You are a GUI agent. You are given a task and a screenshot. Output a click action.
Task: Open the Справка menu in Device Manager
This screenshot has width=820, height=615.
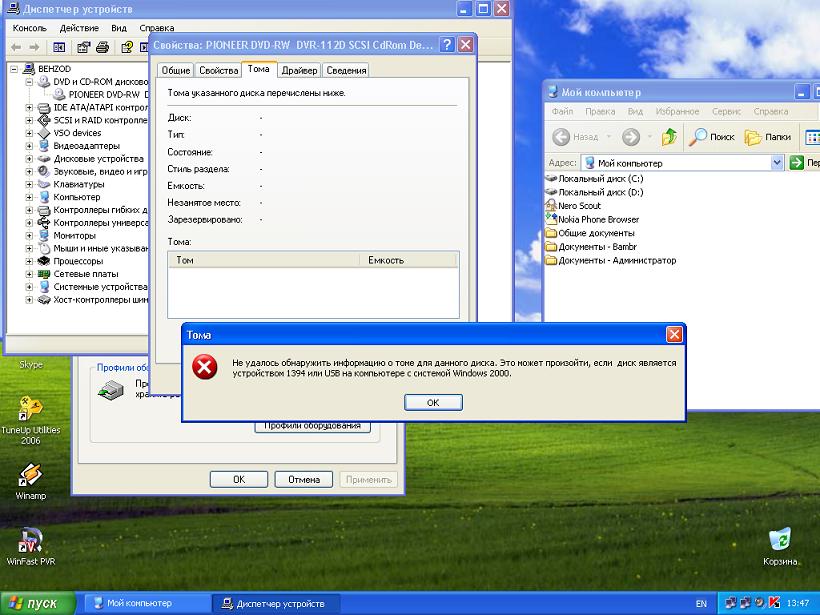tap(157, 28)
